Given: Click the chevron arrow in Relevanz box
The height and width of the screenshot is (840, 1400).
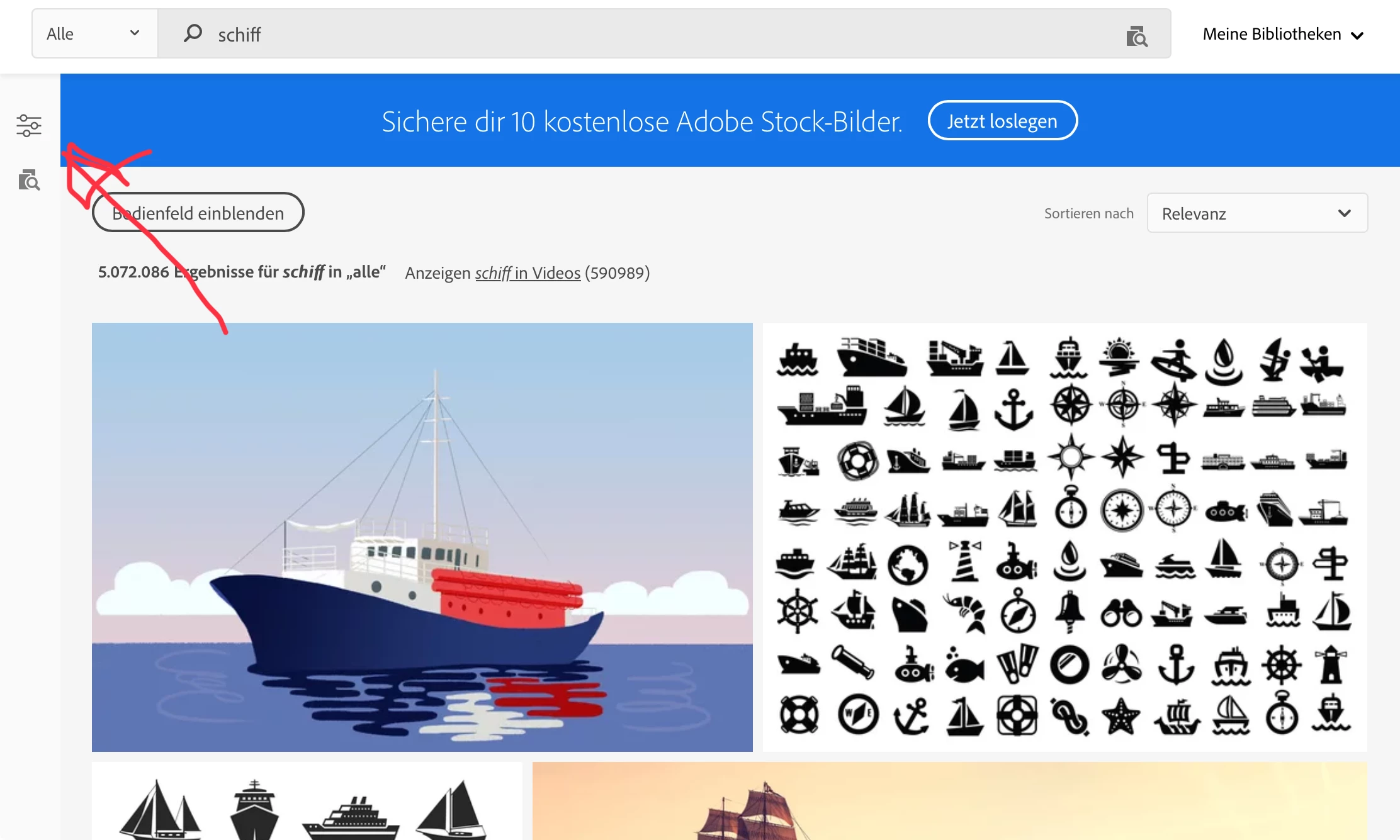Looking at the screenshot, I should point(1345,213).
